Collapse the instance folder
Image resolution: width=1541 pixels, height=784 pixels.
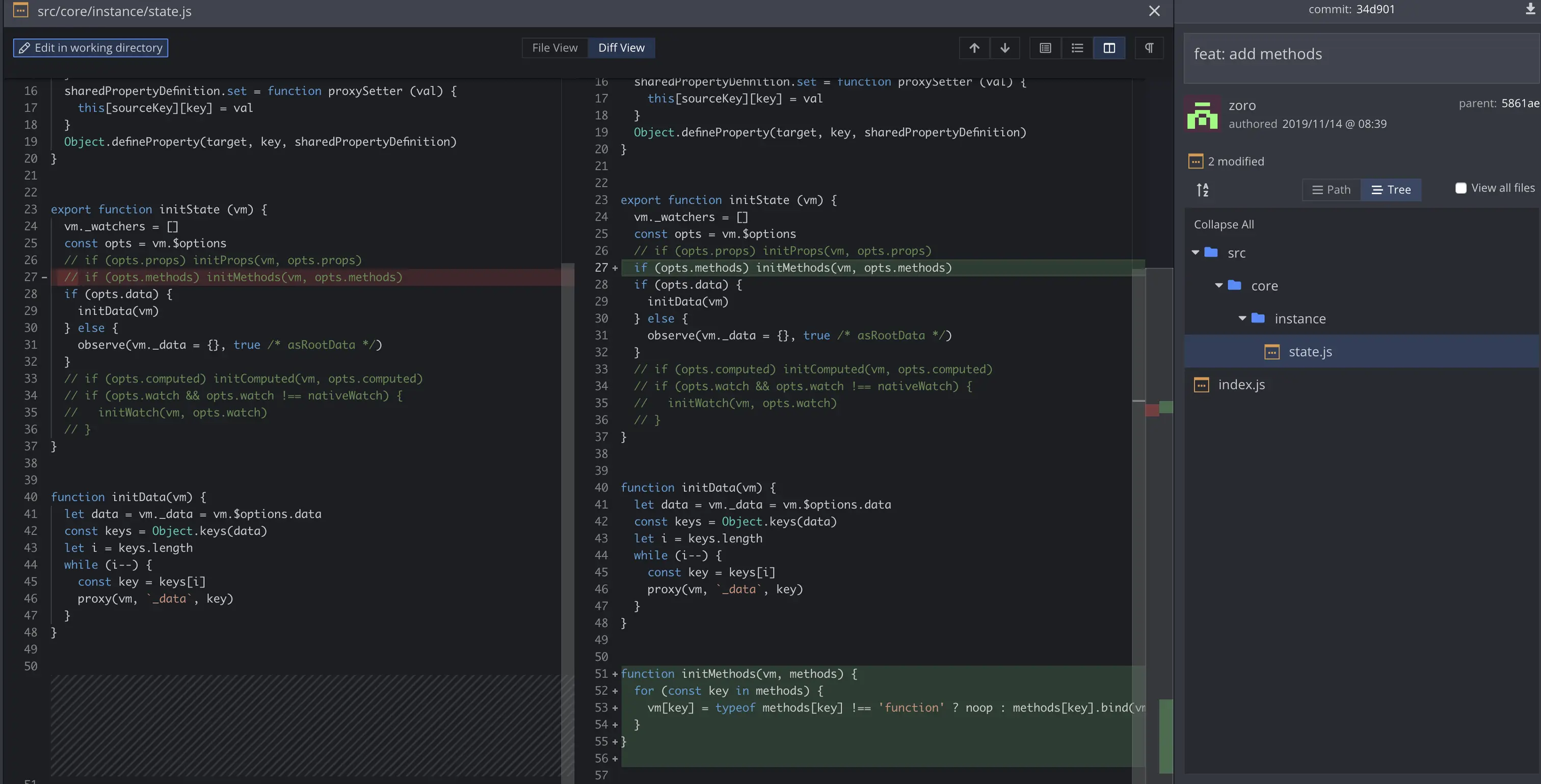coord(1242,318)
